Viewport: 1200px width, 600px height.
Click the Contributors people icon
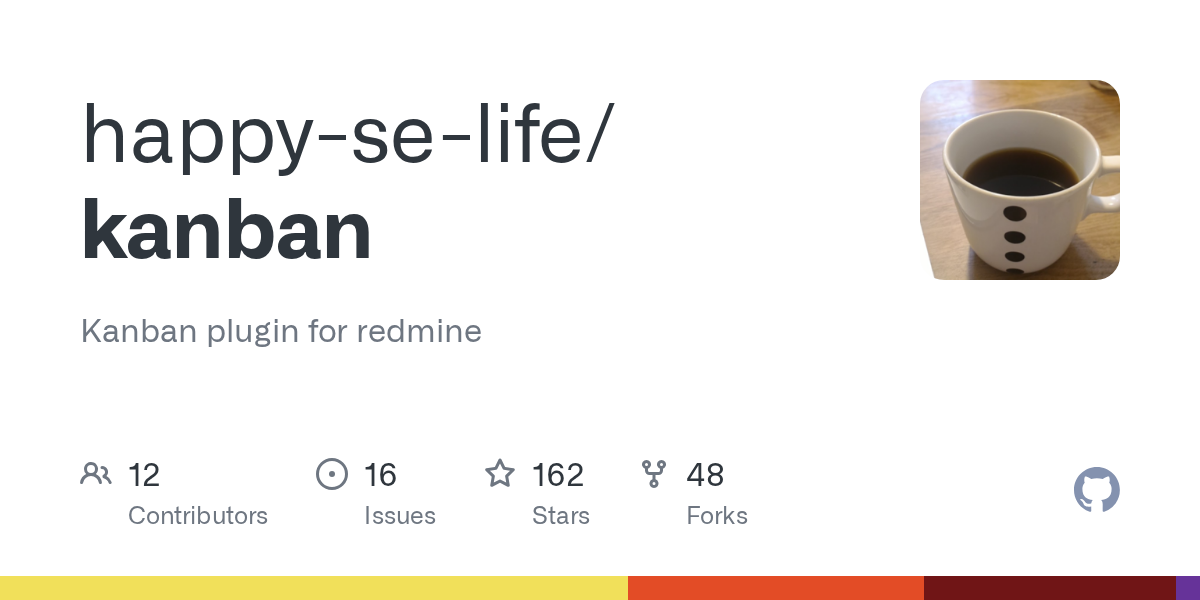pos(96,474)
